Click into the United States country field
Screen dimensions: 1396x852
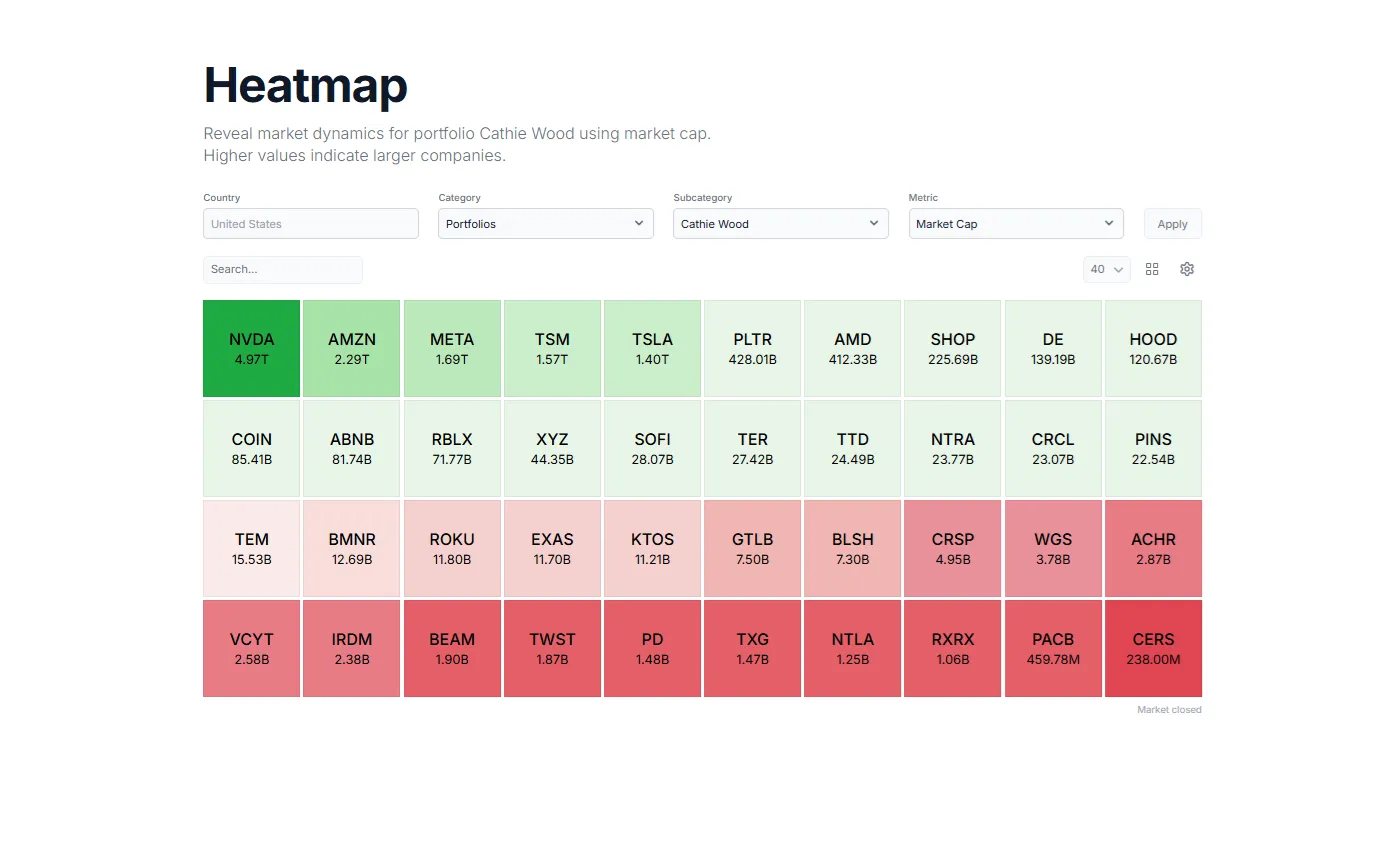[310, 223]
